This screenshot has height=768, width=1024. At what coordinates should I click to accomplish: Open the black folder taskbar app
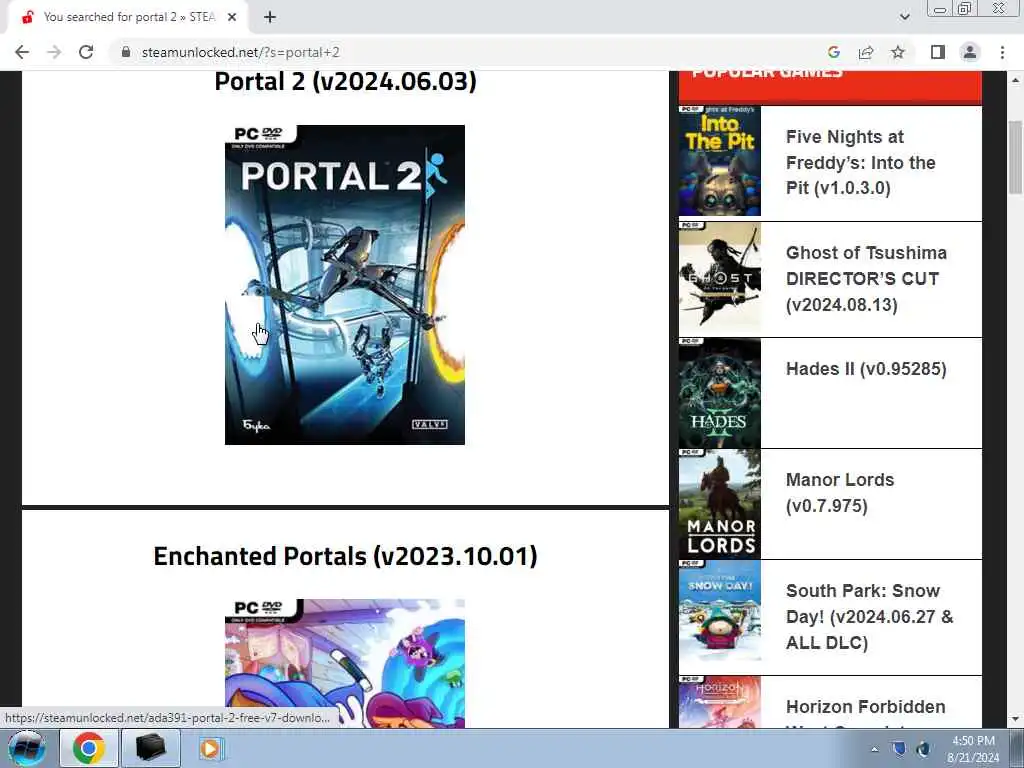(x=150, y=748)
